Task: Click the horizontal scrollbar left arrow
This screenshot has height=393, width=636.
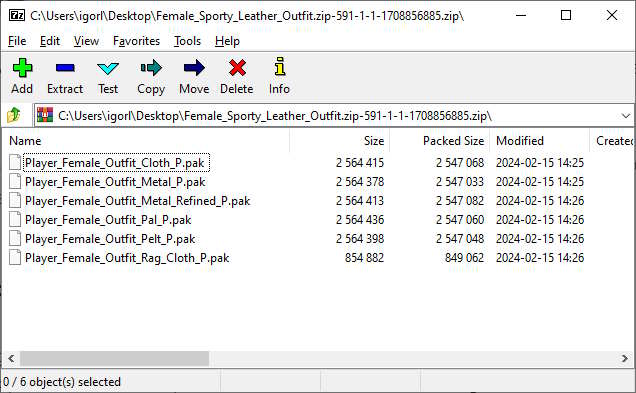Action: 11,359
